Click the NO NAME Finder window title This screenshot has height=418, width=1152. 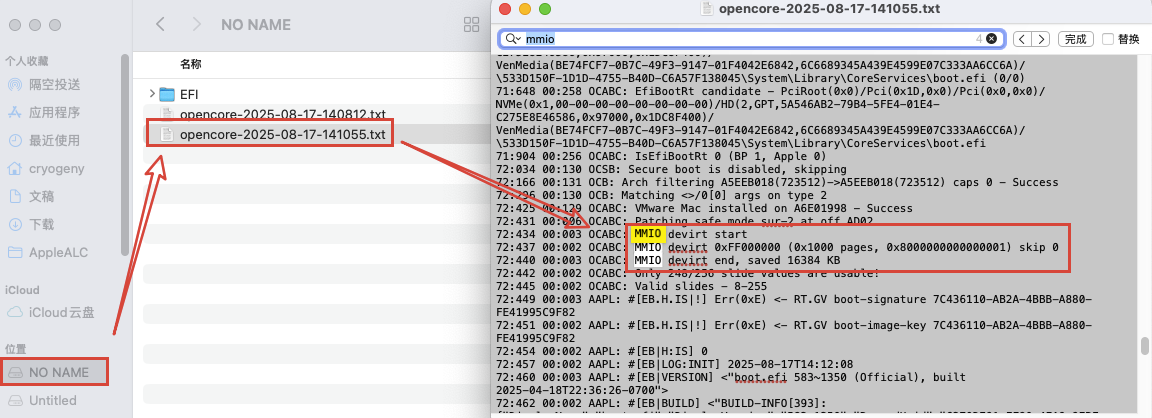256,24
